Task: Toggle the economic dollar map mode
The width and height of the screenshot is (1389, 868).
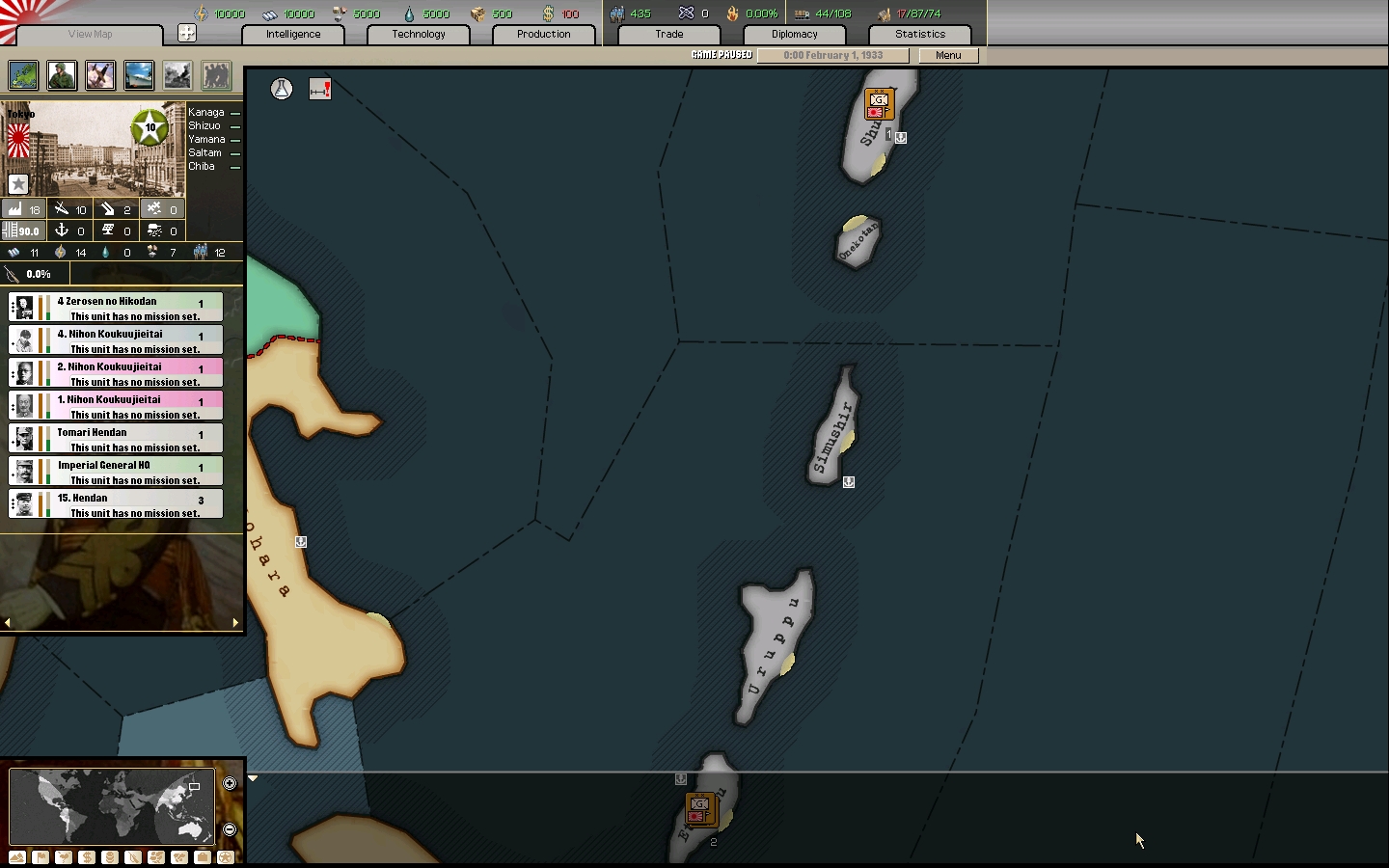Action: pos(87,857)
